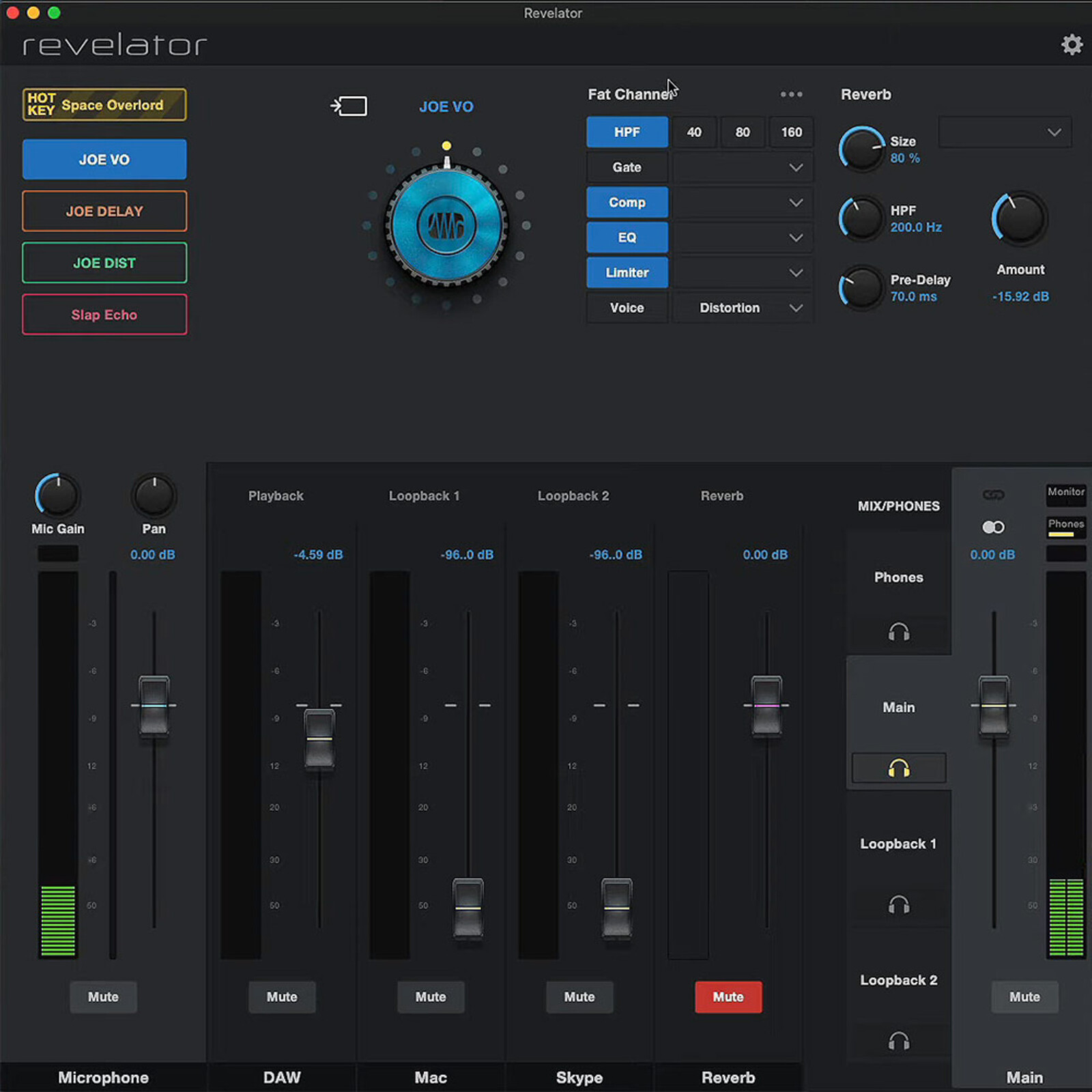
Task: Click the preset load/import icon
Action: point(349,106)
